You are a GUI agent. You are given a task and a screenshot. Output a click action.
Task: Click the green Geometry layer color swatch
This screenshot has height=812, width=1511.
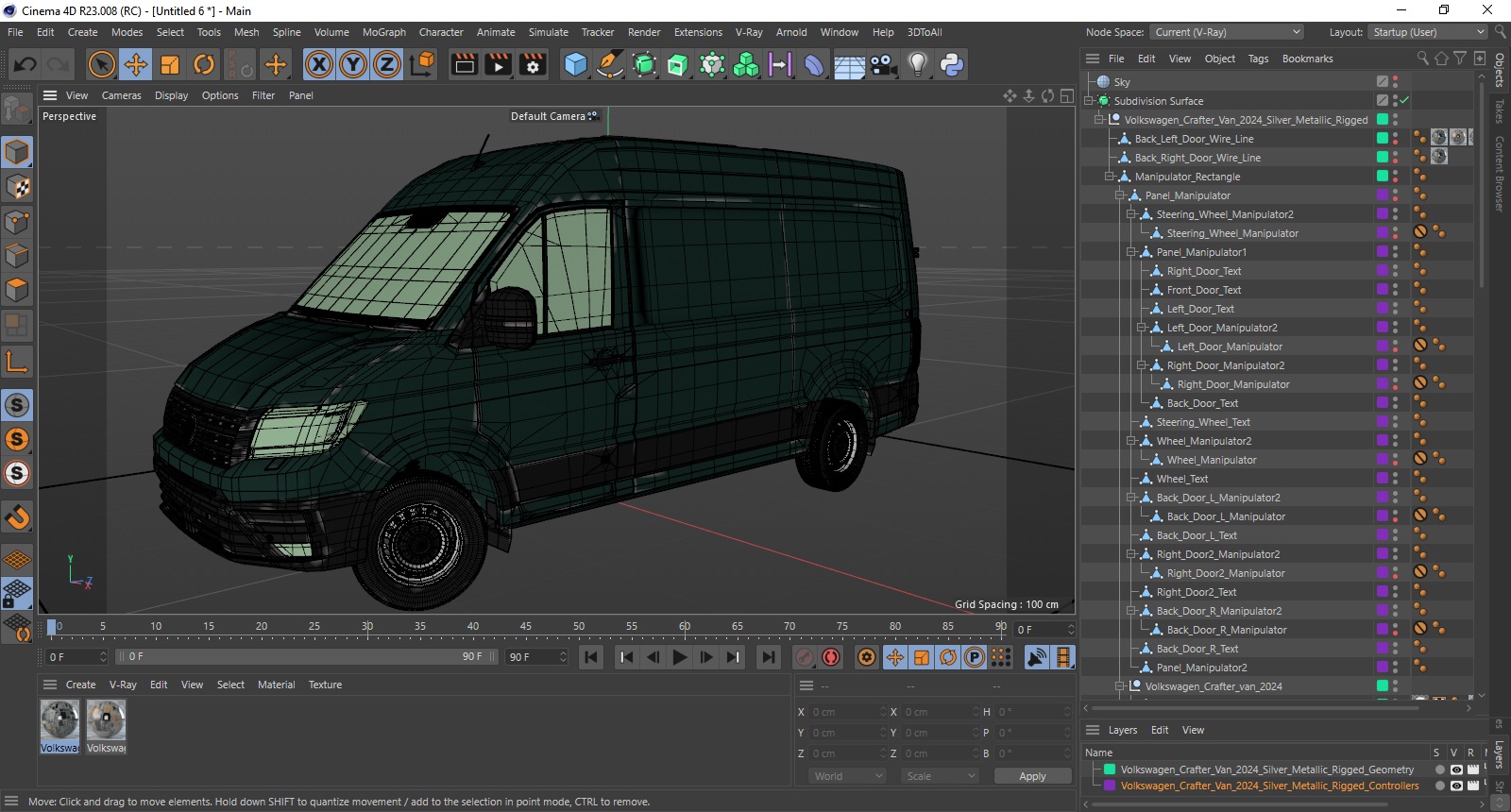(x=1110, y=770)
